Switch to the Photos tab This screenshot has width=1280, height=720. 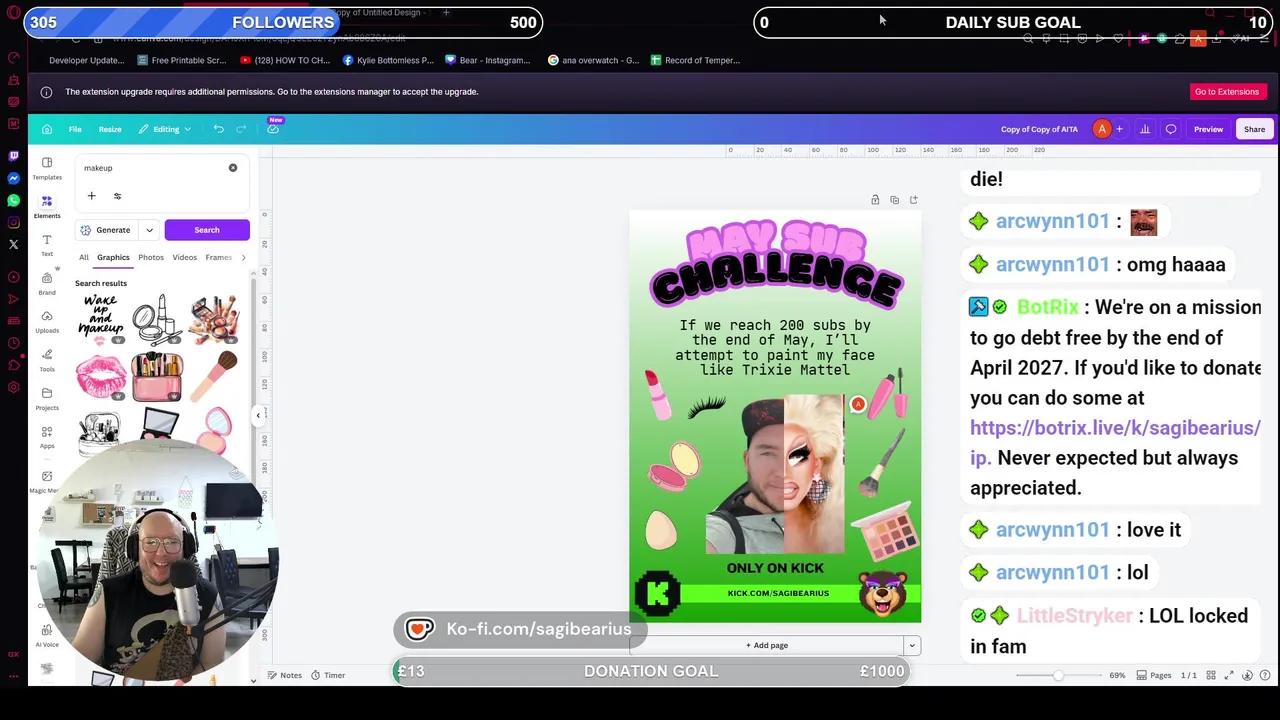tap(151, 257)
